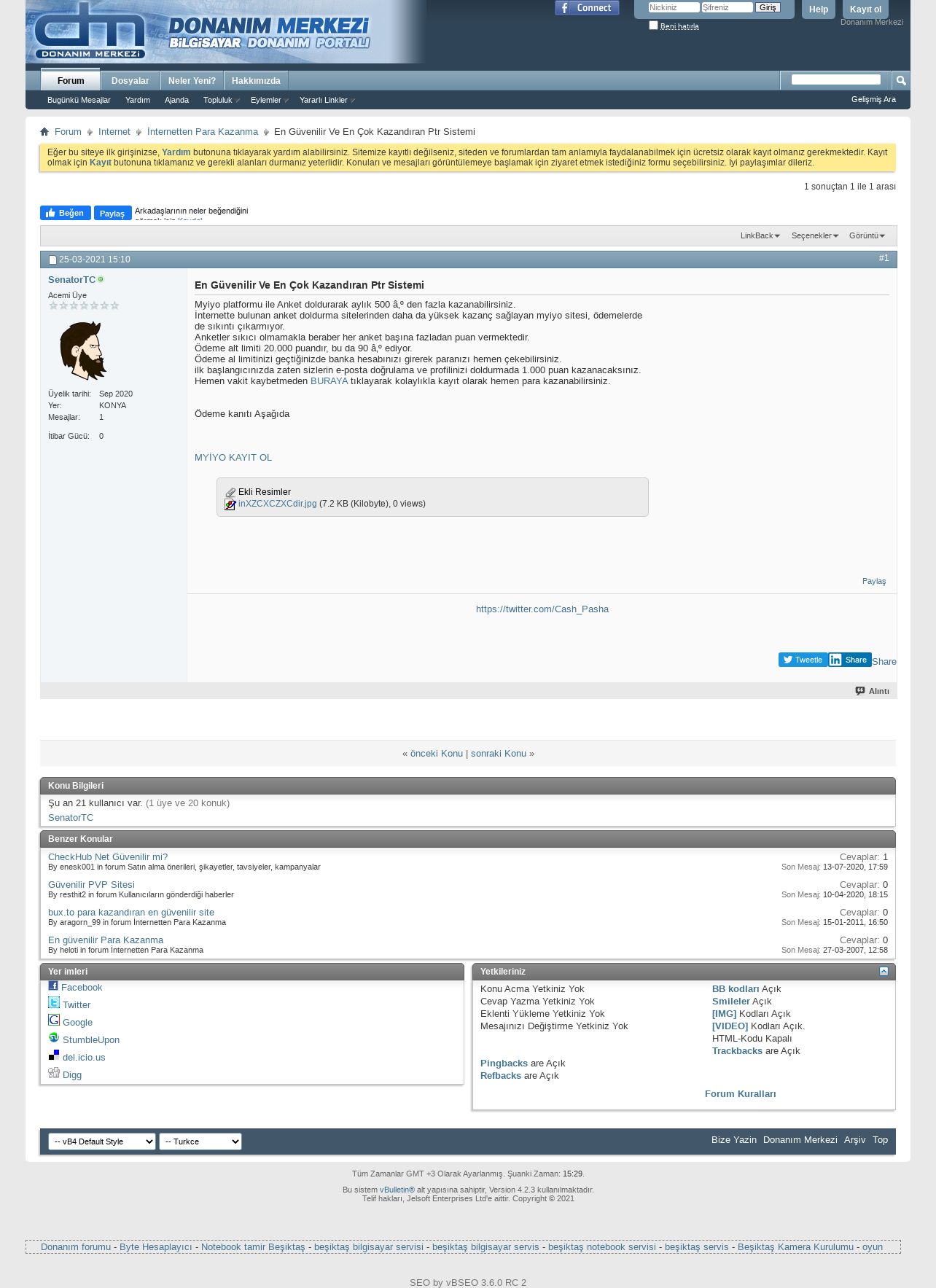Click the Facebook Connect button
936x1288 pixels.
click(587, 8)
